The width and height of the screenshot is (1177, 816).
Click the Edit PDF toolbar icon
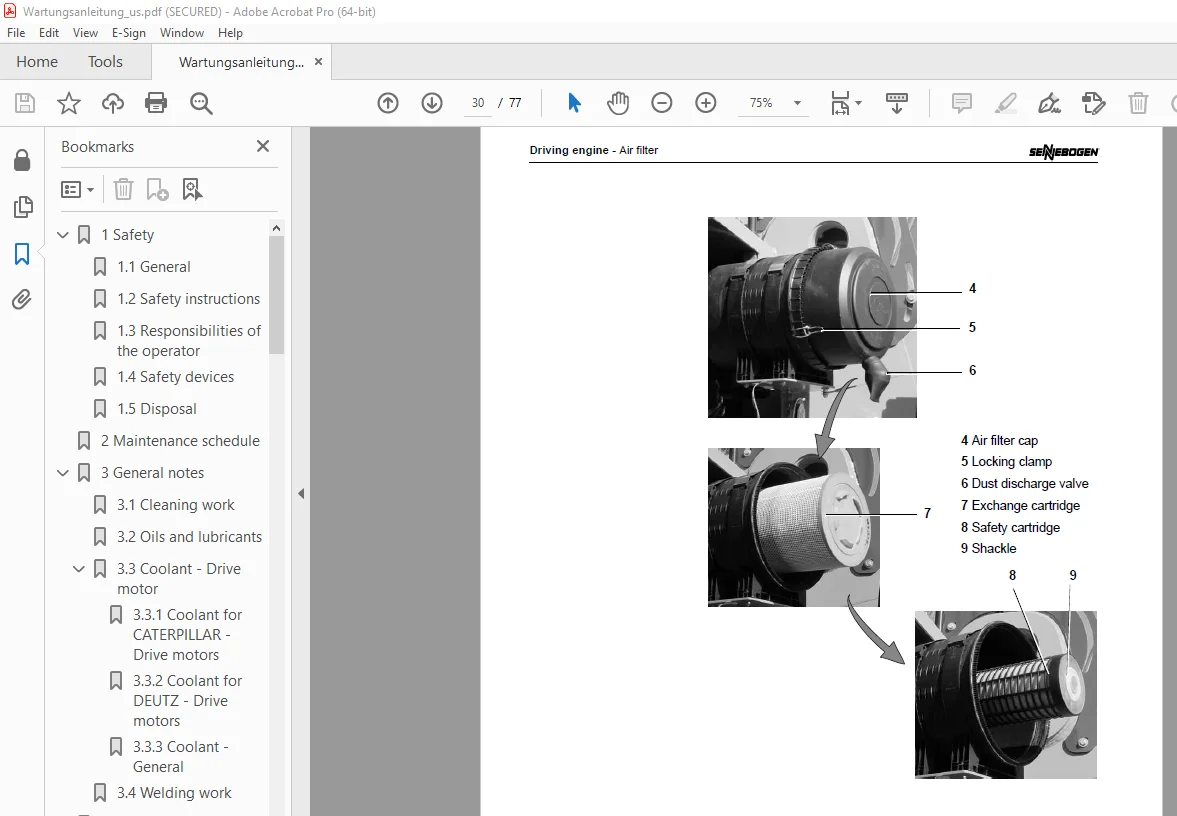(x=1094, y=103)
